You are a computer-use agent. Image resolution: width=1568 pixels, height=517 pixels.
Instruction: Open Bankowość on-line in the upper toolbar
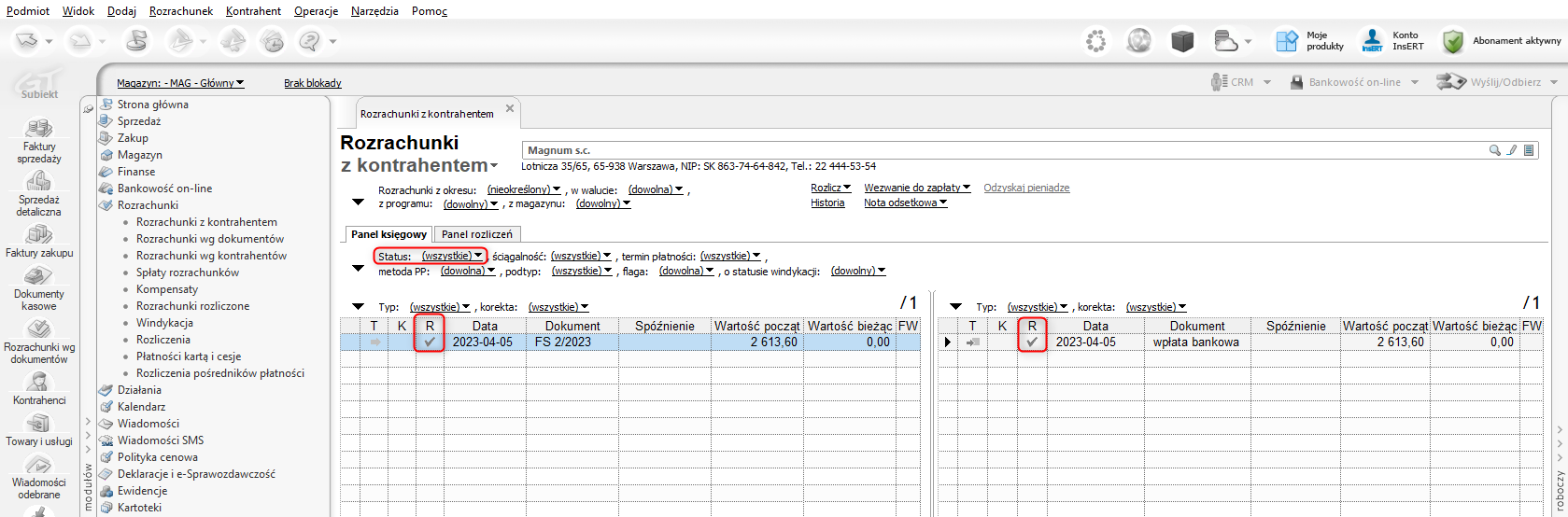point(1354,82)
